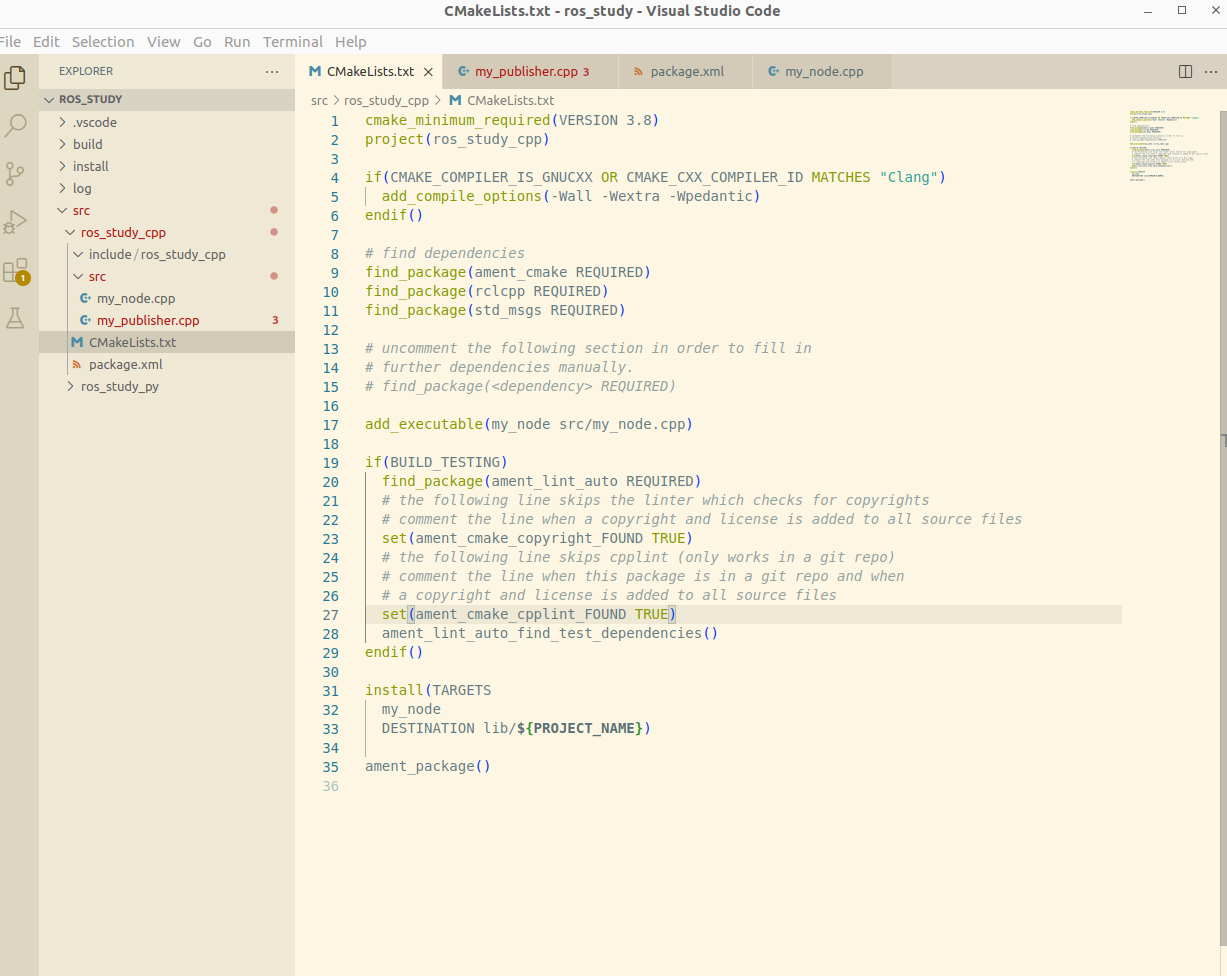Expand the install folder

click(x=167, y=166)
